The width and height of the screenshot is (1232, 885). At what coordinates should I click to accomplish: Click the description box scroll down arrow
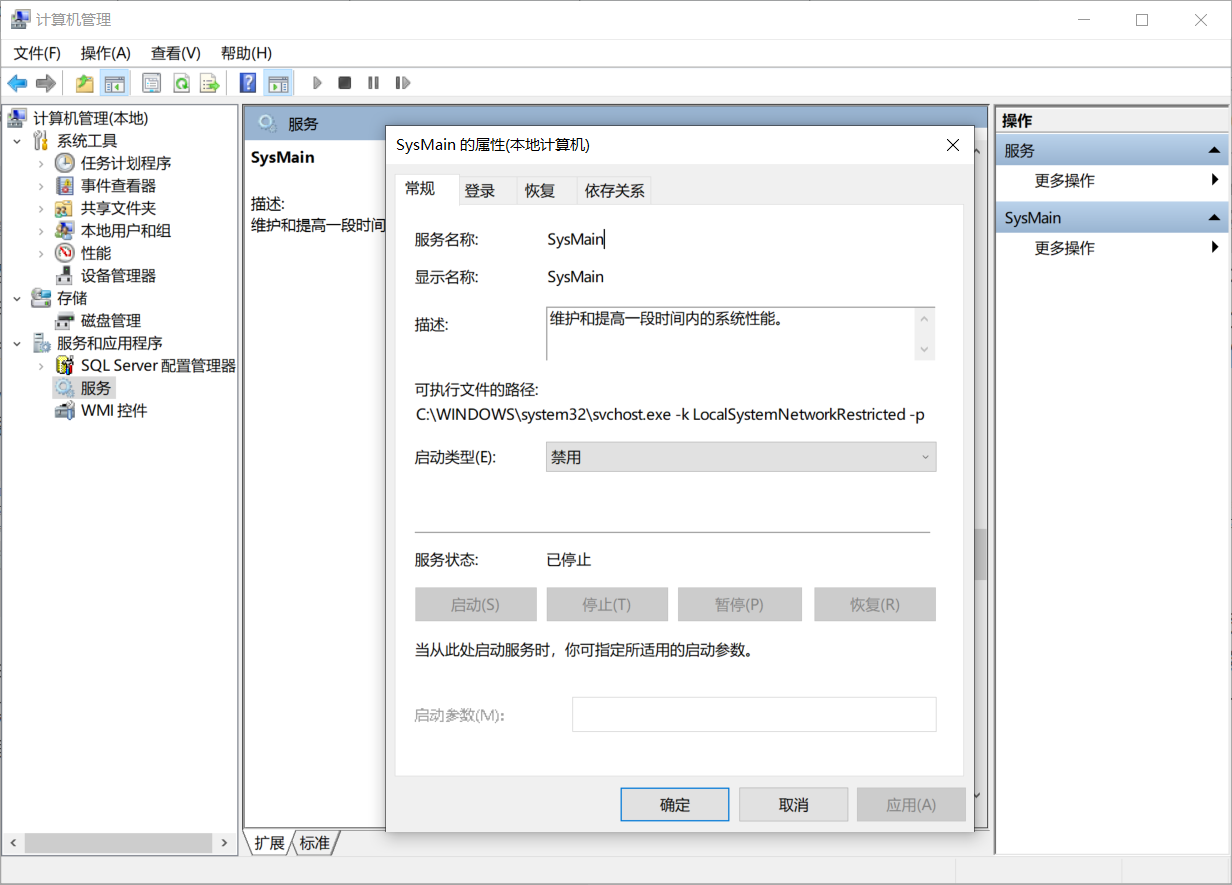925,349
